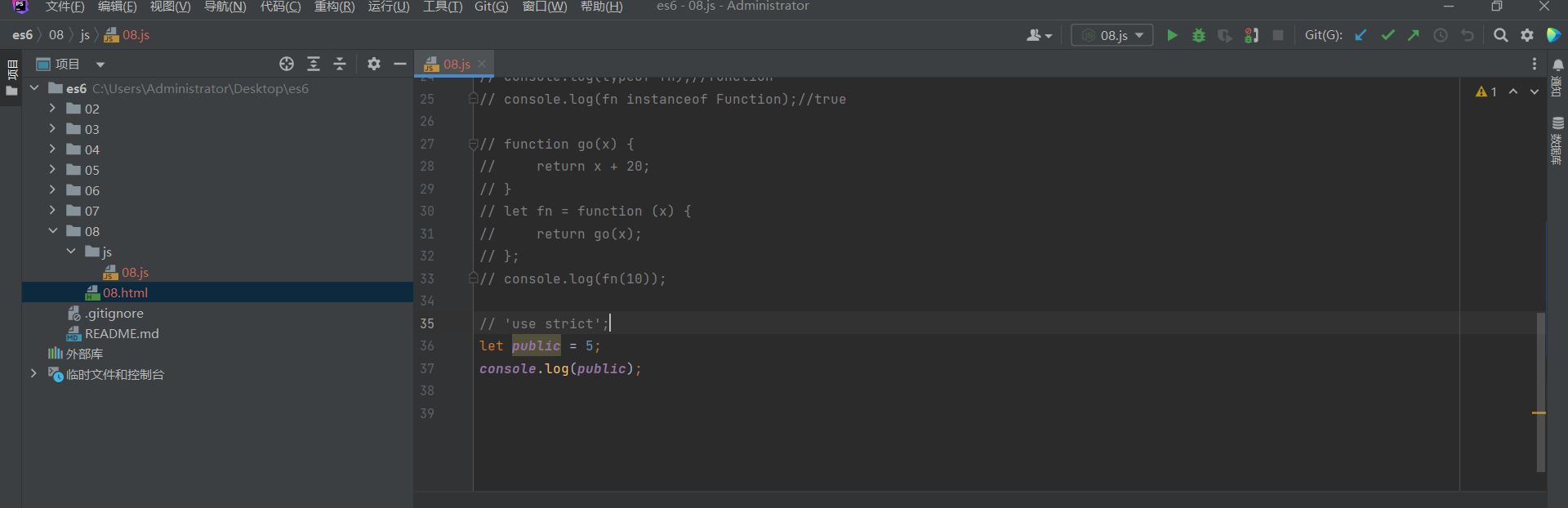Expand folder 02 in project tree
Viewport: 1568px width, 508px height.
pyautogui.click(x=52, y=109)
